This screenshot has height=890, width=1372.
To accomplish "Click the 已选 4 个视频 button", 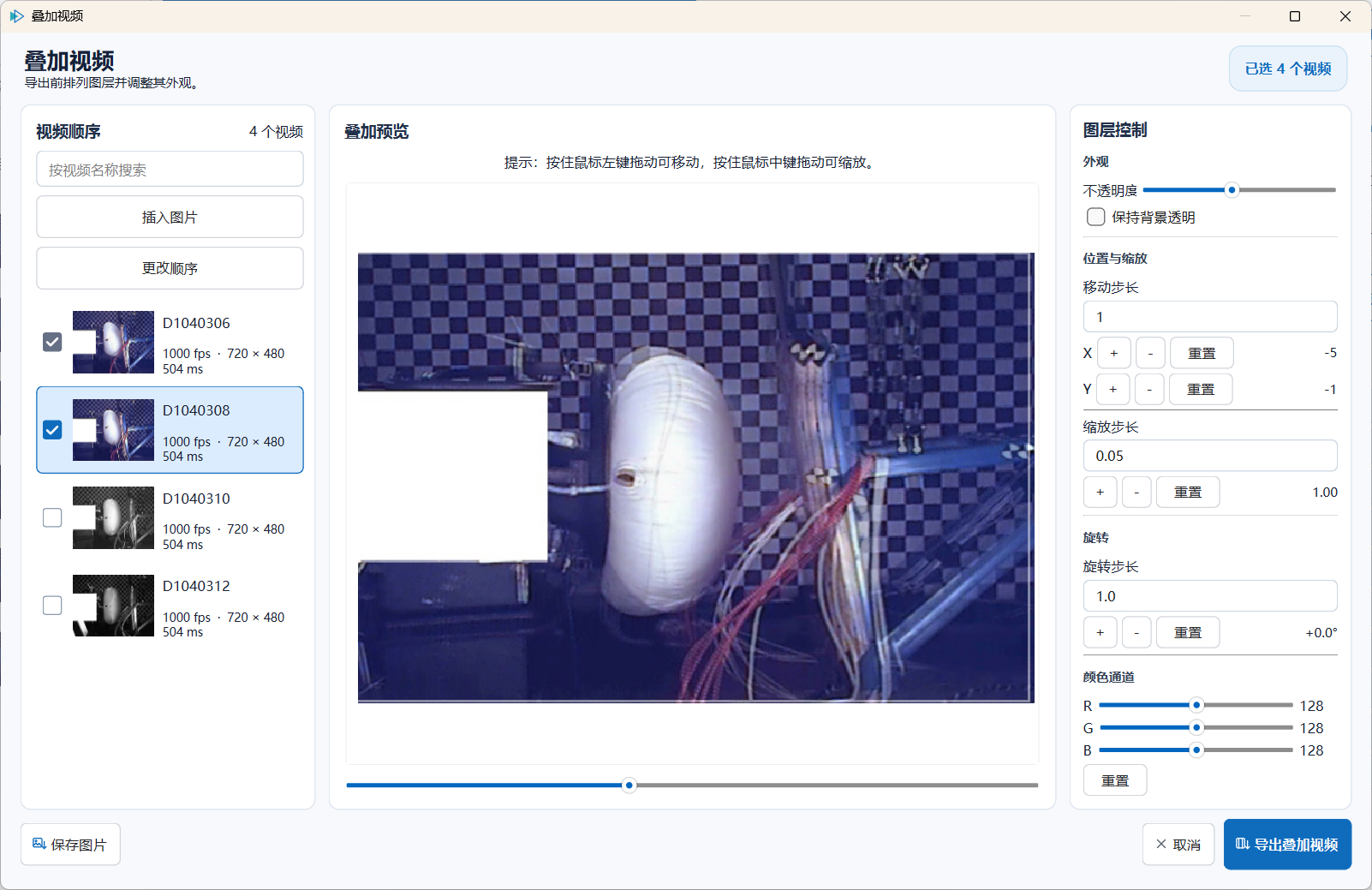I will (1288, 69).
